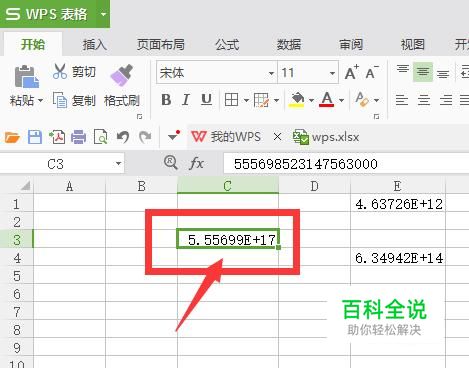Screen dimensions: 469x368
Task: Open the 数据 ribbon tab
Action: point(289,44)
